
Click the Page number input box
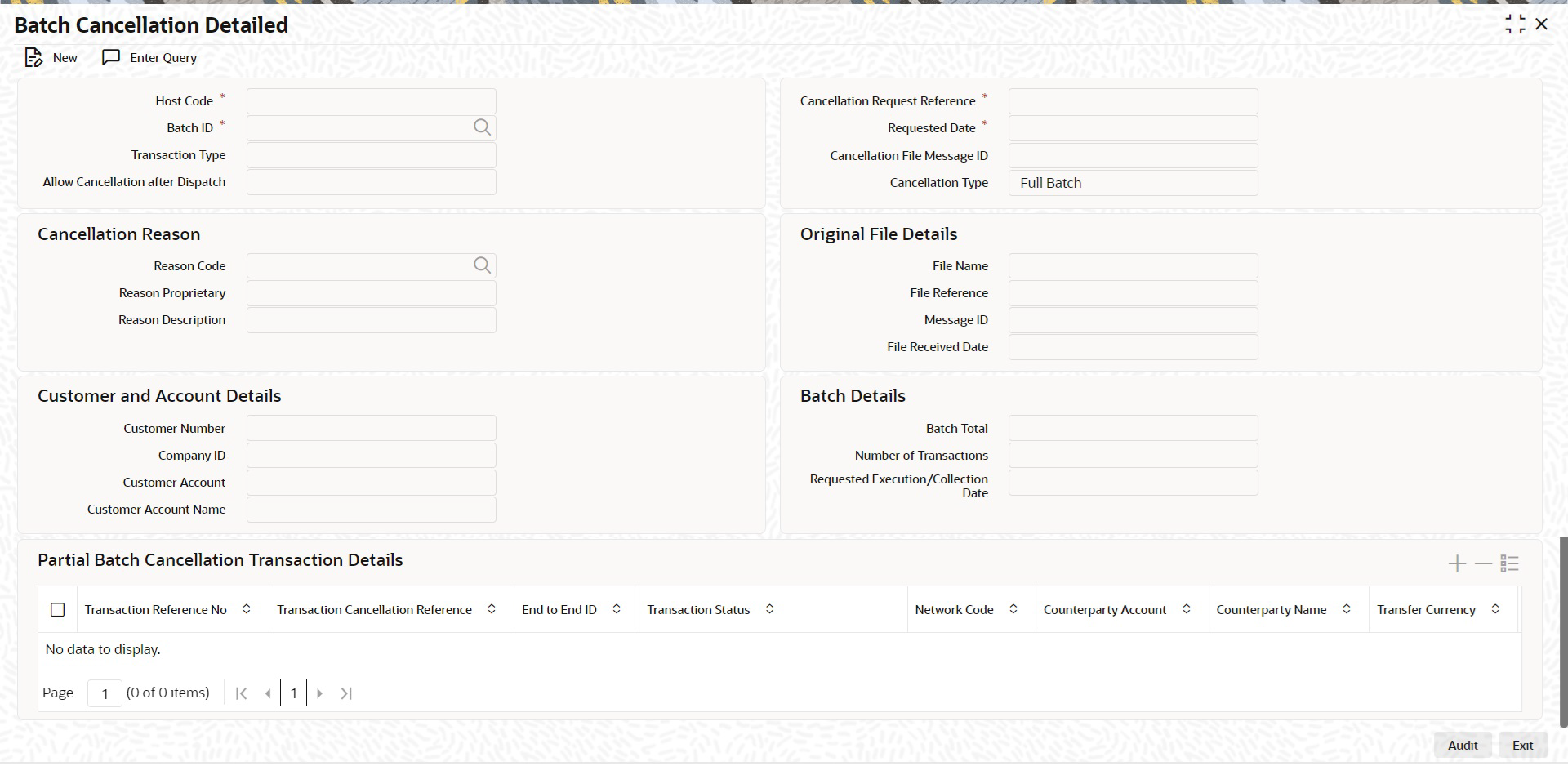tap(105, 693)
